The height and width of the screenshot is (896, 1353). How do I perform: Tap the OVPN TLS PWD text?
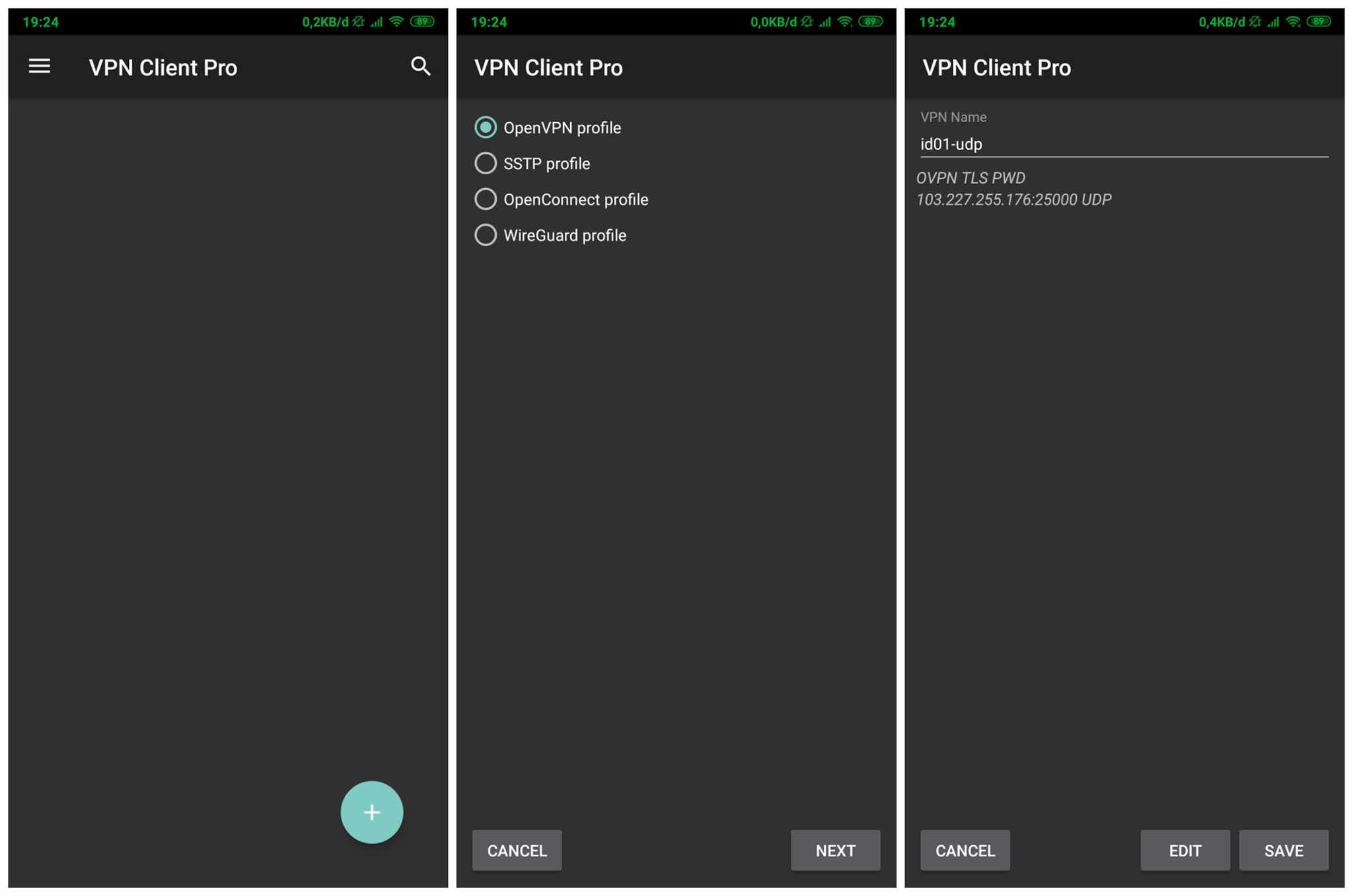pyautogui.click(x=970, y=178)
